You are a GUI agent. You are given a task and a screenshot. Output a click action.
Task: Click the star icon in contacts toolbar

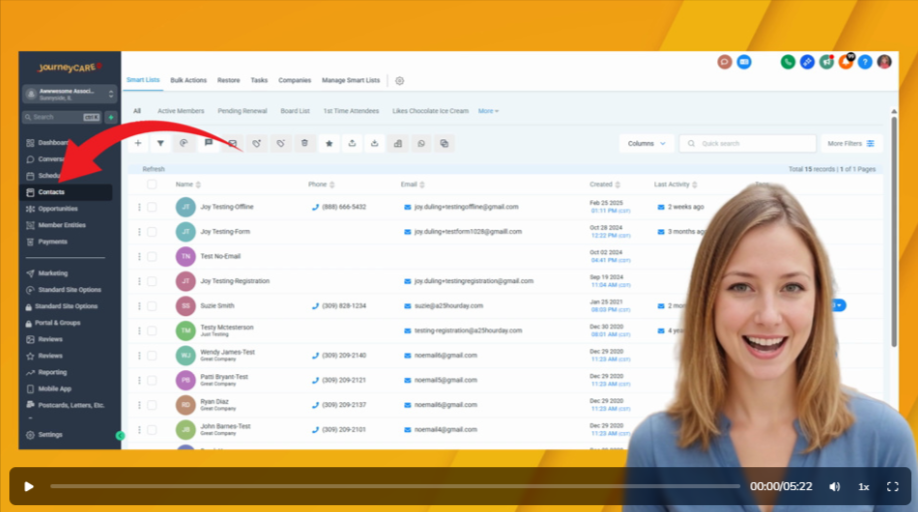328,144
